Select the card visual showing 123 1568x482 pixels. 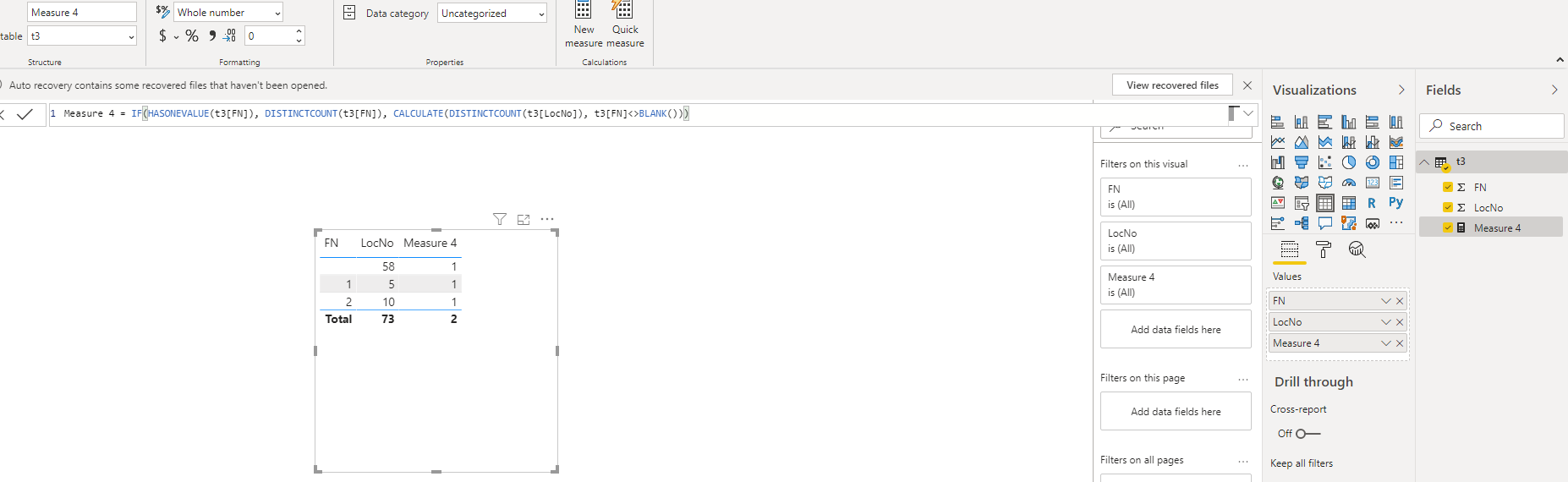click(x=1373, y=183)
